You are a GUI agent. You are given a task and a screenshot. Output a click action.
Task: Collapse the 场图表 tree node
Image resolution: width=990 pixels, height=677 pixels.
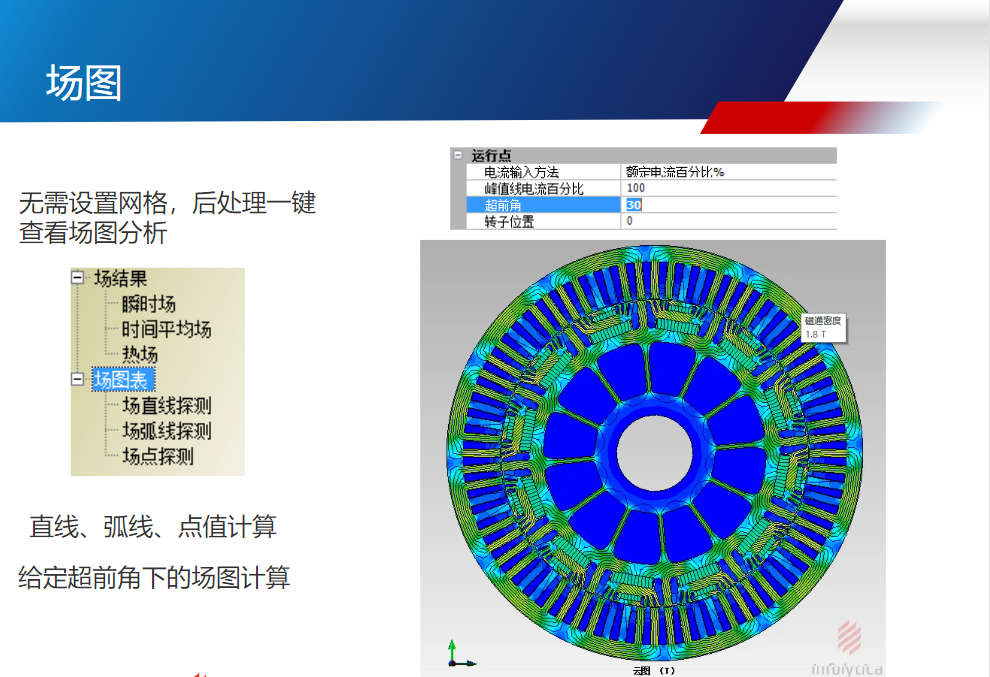click(x=78, y=379)
